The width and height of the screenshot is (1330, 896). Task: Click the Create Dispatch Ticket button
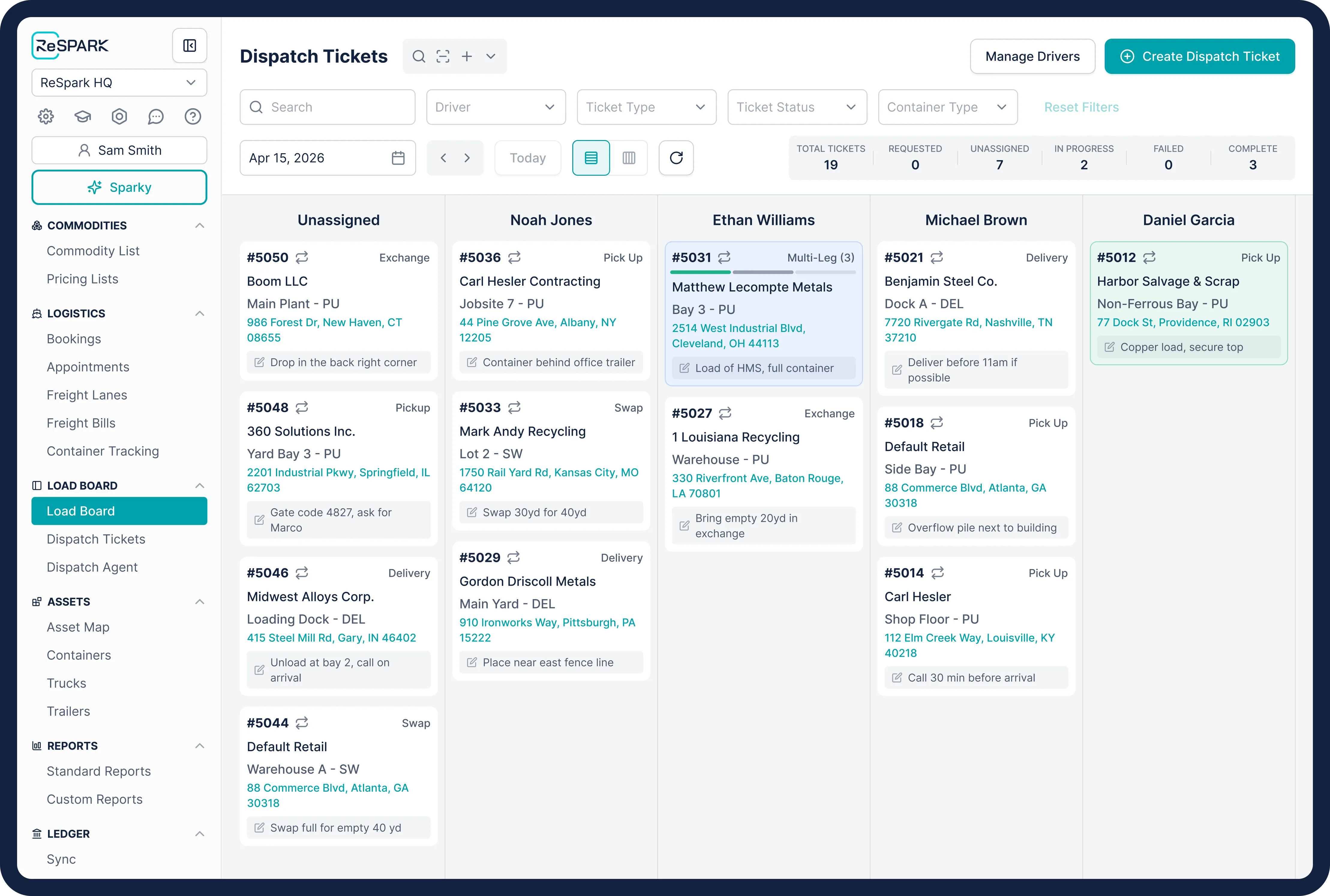tap(1199, 57)
